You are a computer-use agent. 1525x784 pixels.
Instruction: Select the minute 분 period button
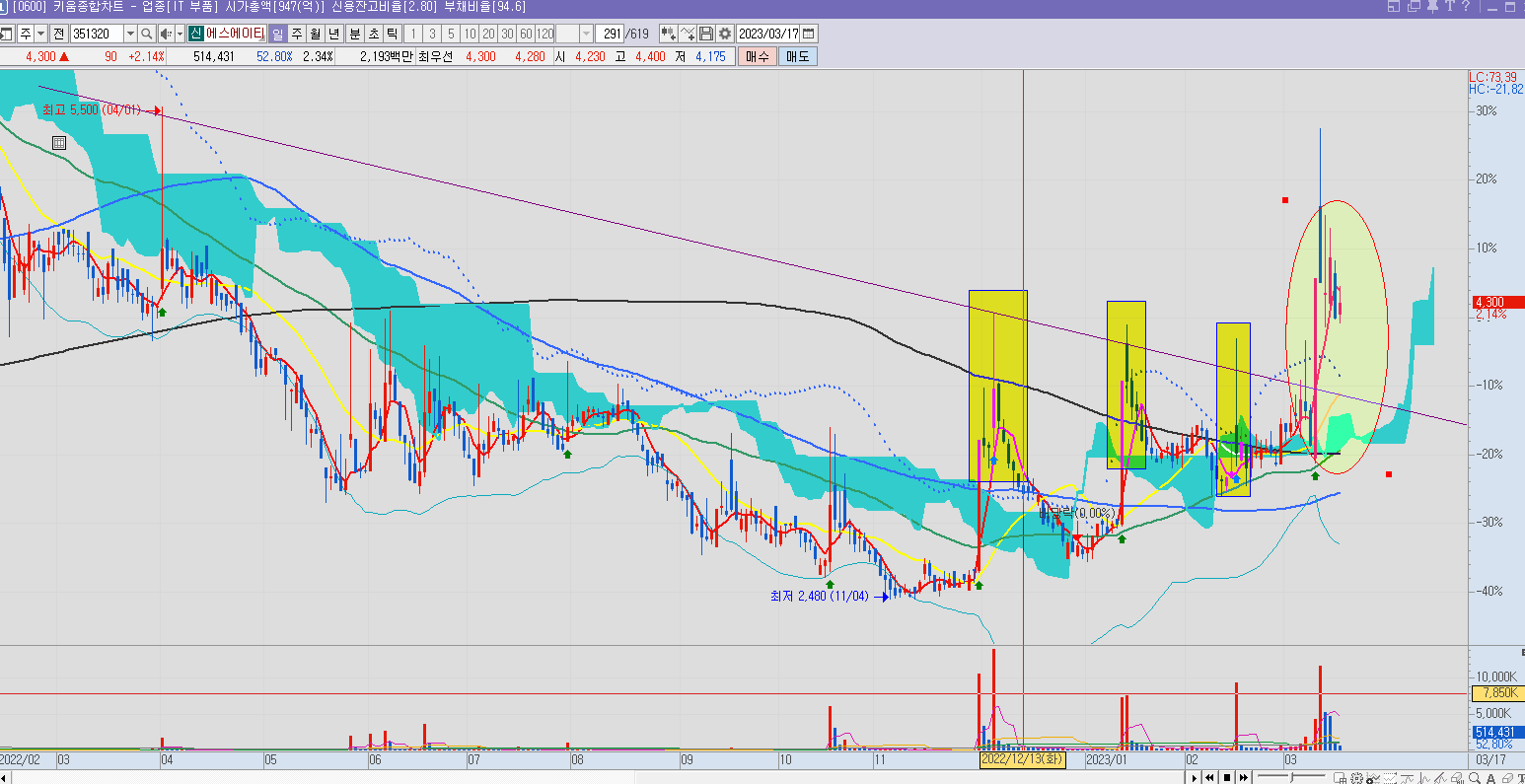355,34
